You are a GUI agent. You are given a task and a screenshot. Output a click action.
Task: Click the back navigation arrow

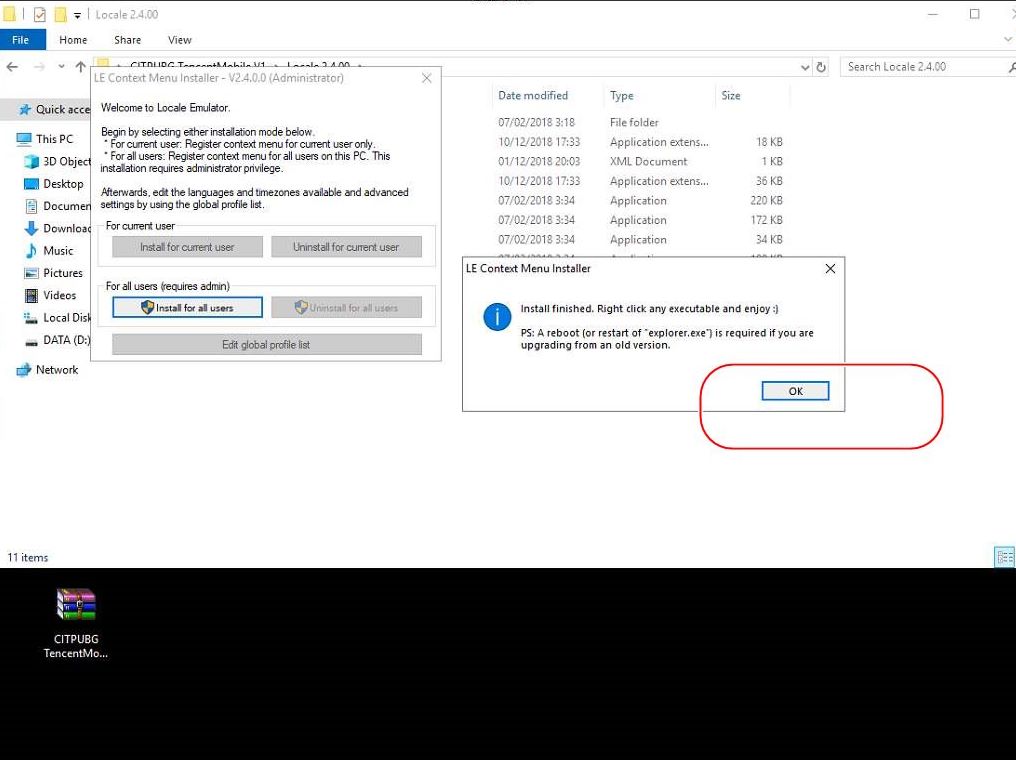[x=11, y=66]
